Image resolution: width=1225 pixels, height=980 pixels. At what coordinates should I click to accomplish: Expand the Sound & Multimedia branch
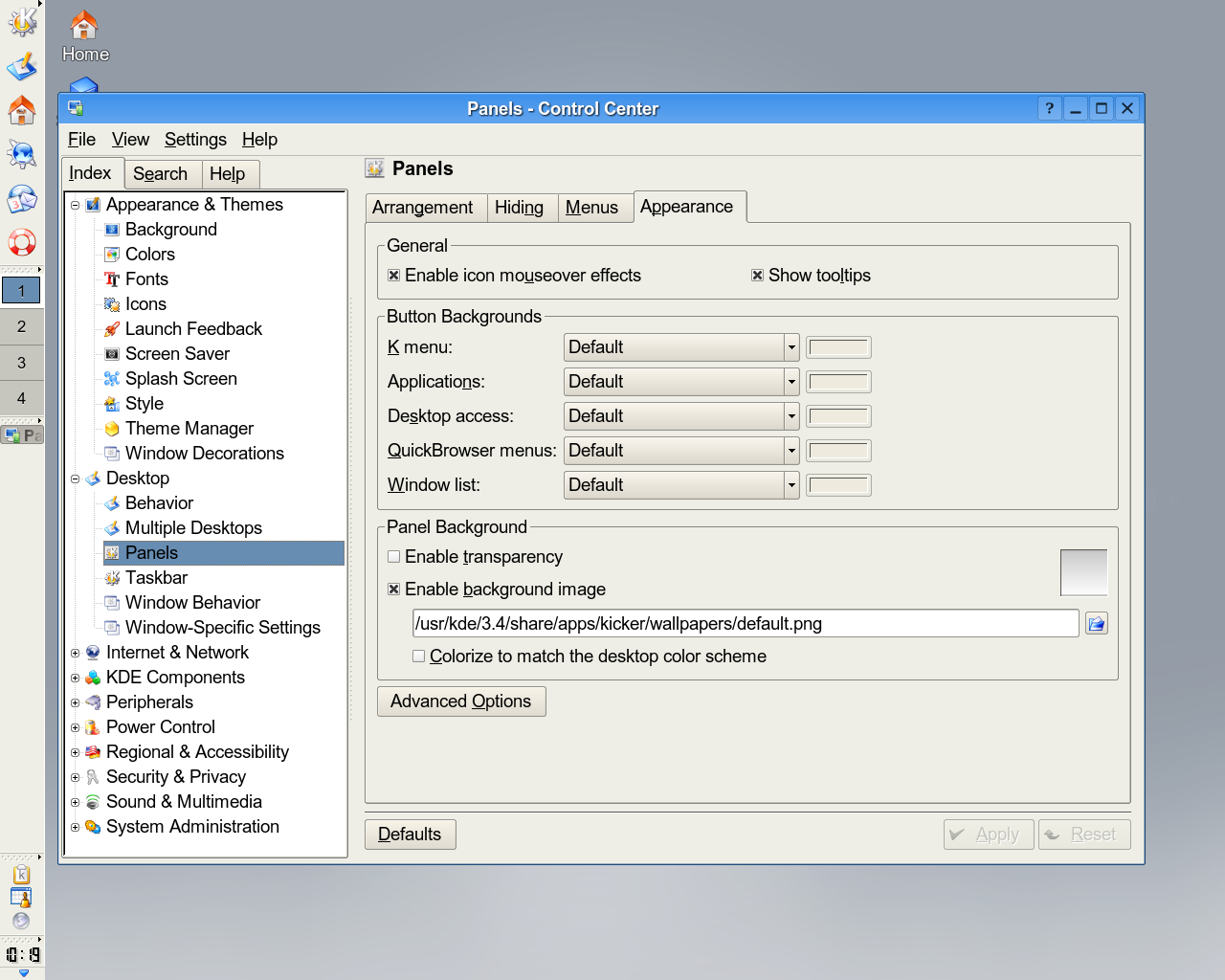pos(75,802)
